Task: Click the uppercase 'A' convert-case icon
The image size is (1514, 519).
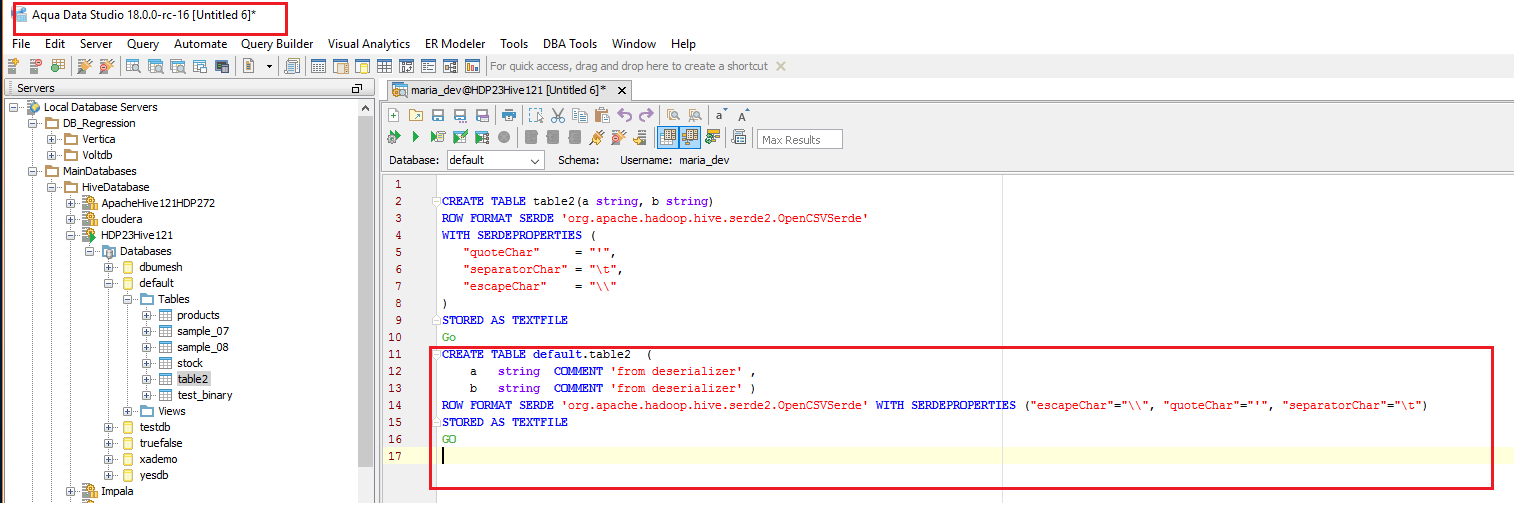Action: tap(742, 115)
